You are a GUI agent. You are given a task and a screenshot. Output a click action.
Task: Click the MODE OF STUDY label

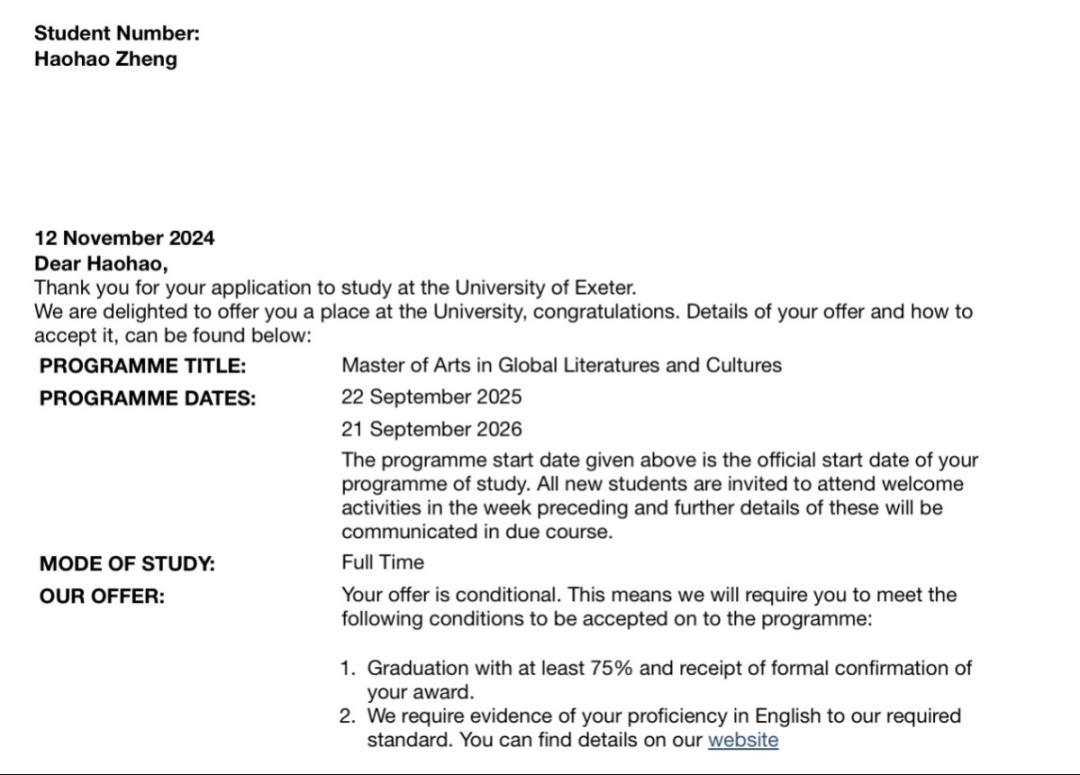coord(127,563)
